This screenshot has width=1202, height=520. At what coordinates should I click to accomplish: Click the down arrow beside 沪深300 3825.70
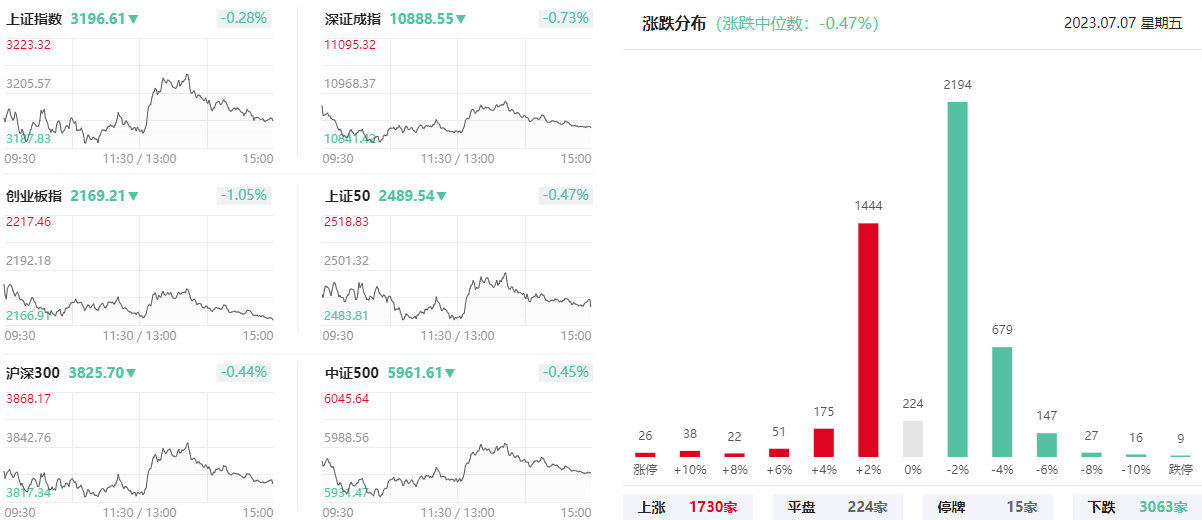pyautogui.click(x=130, y=373)
